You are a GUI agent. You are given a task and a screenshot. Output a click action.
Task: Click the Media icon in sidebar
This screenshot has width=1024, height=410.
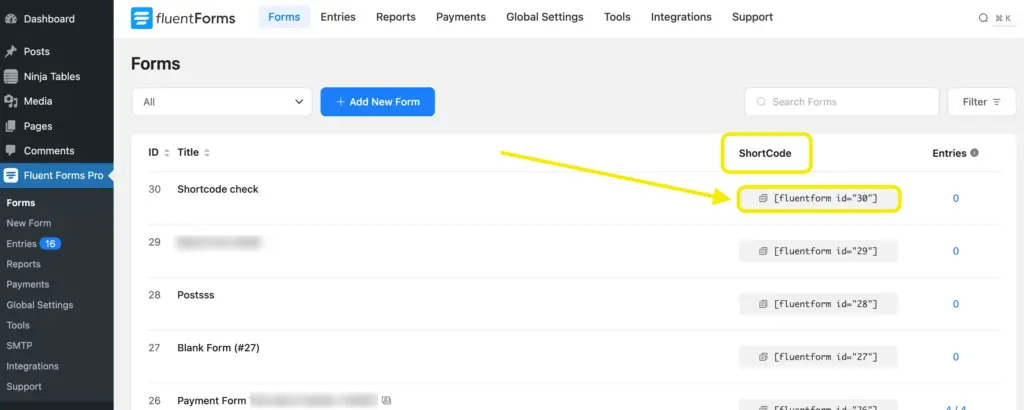click(10, 101)
